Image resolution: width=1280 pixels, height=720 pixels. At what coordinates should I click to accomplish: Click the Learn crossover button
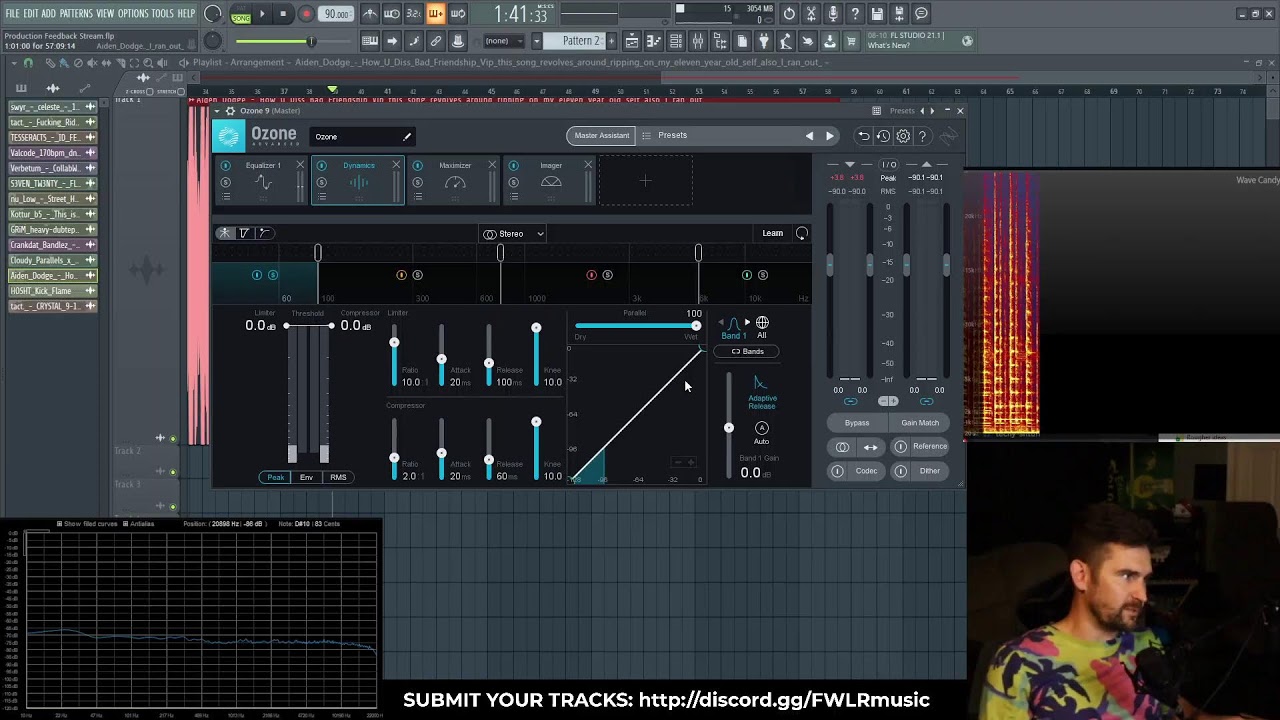772,233
